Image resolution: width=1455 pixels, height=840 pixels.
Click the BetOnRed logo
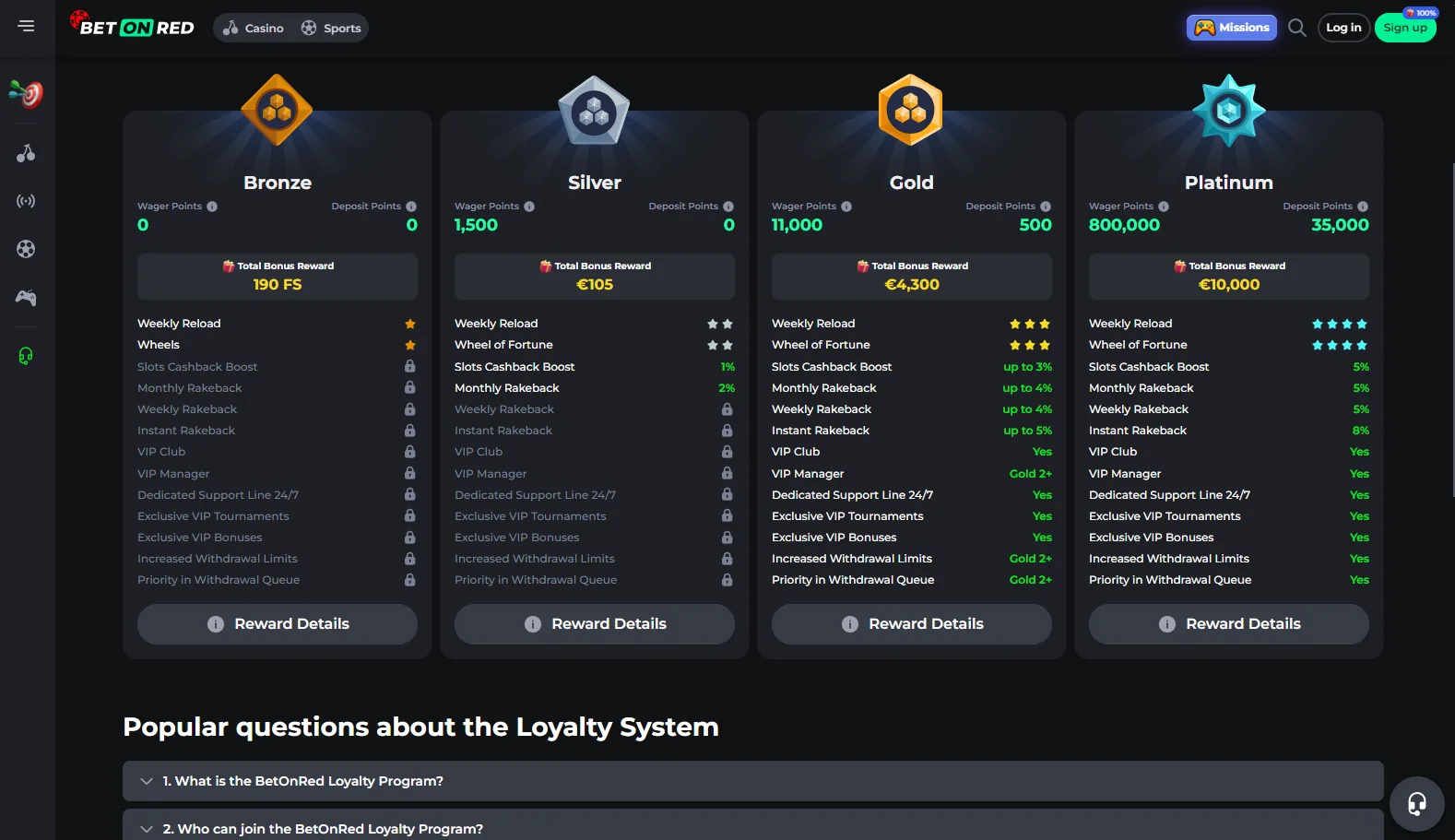pyautogui.click(x=134, y=26)
